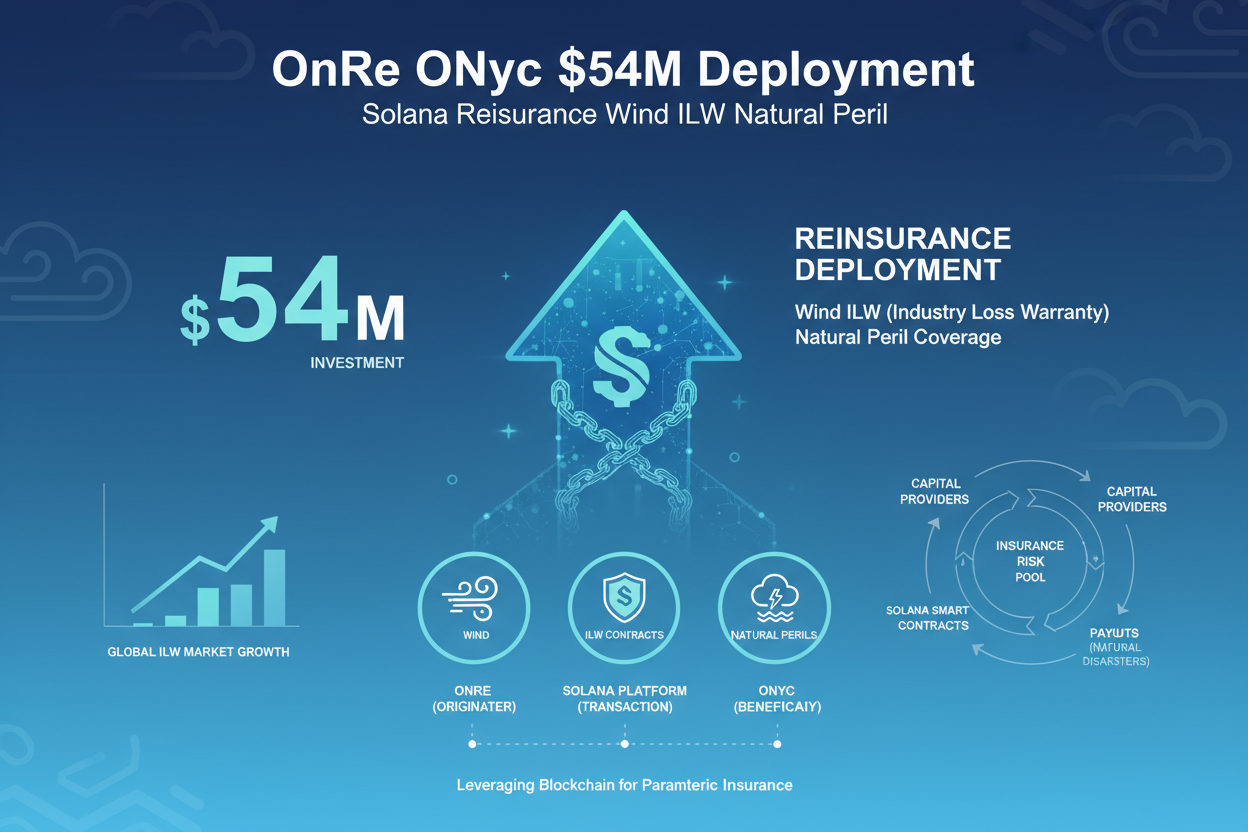Click the rising trend arrow on the bar chart
1248x832 pixels.
pos(205,562)
